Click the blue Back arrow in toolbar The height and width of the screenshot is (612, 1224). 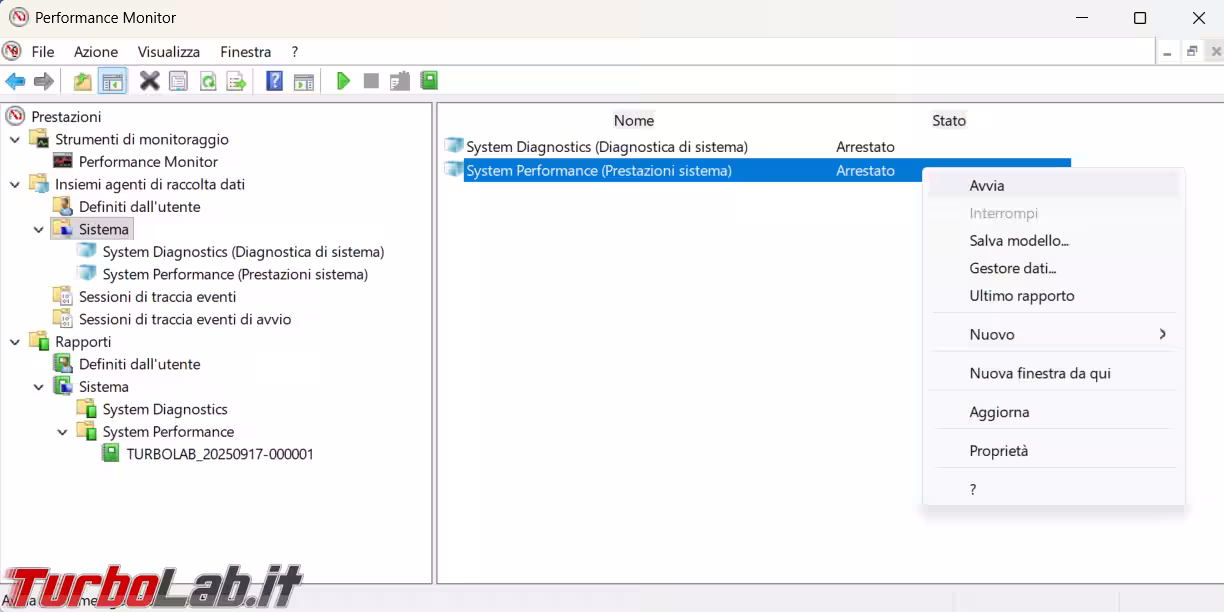coord(15,81)
